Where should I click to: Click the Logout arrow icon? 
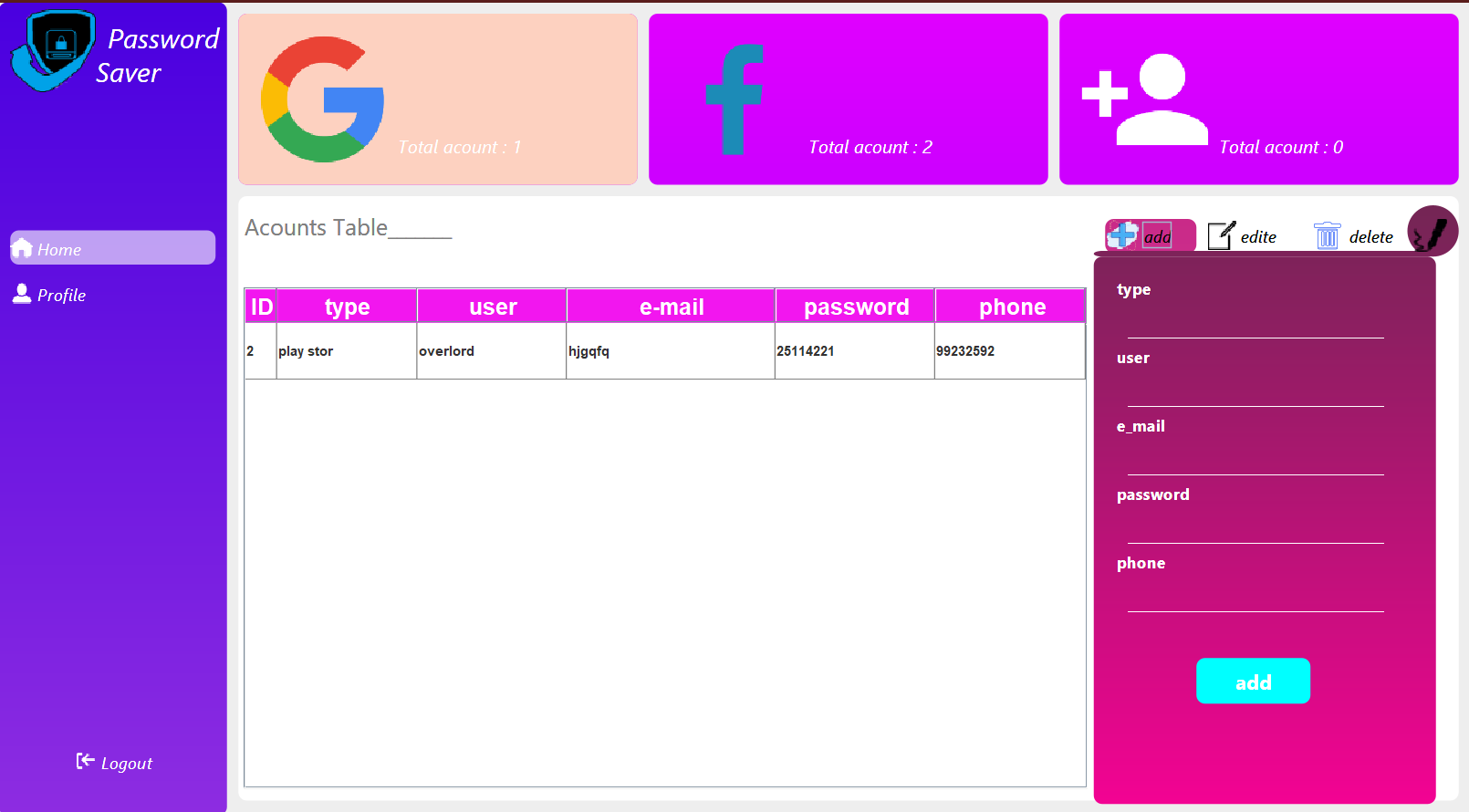[85, 761]
